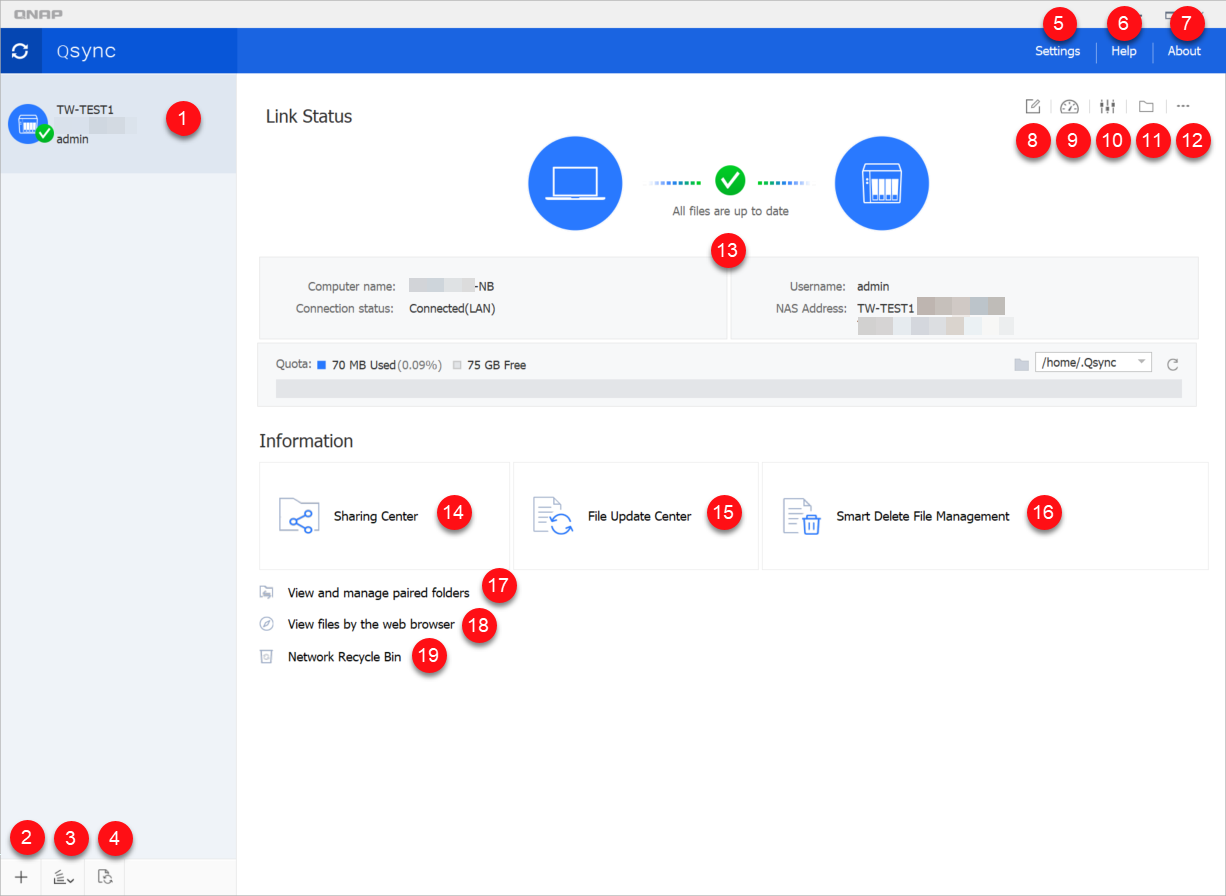
Task: Open the Network Recycle Bin link
Action: tap(344, 657)
